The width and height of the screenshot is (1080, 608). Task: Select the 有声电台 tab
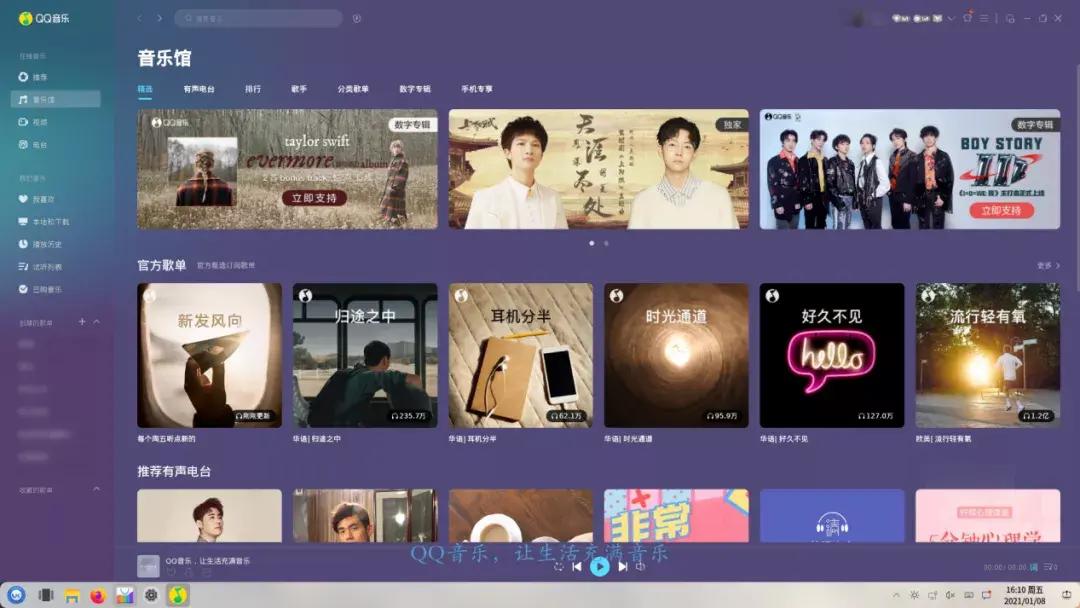point(199,89)
